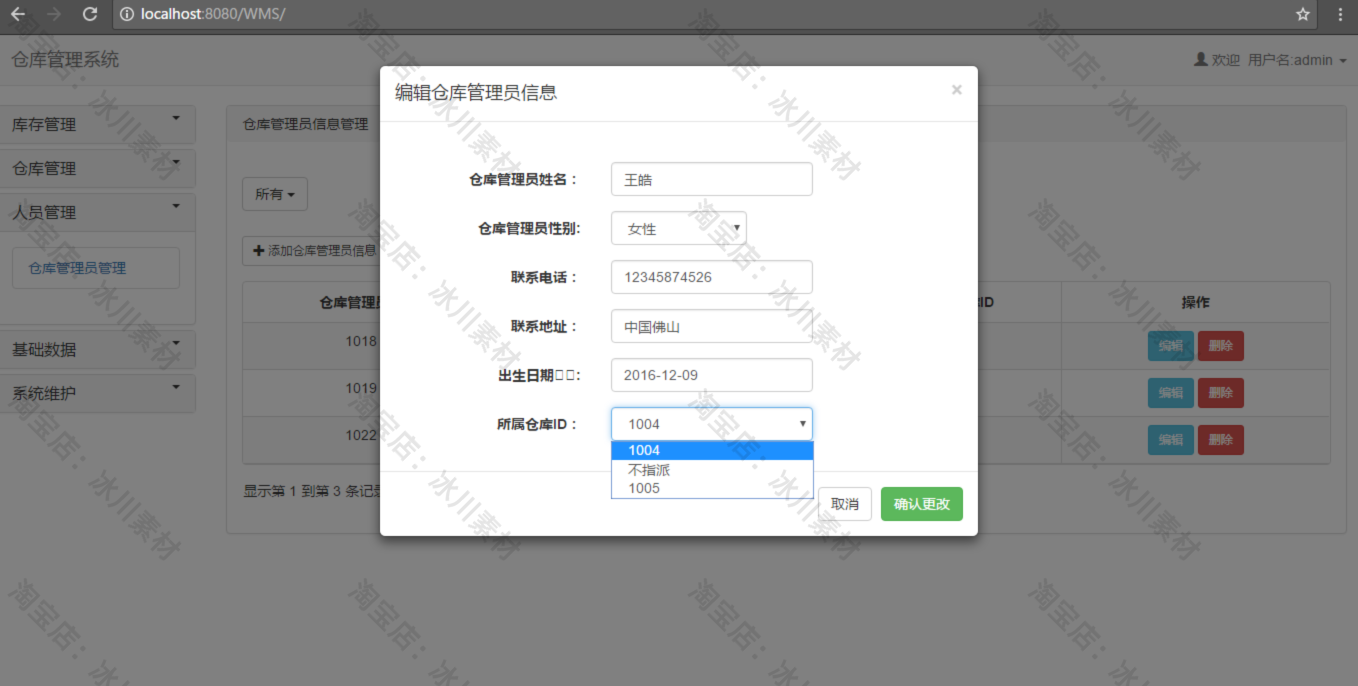The image size is (1358, 686).
Task: Click the address bar URL
Action: point(214,14)
